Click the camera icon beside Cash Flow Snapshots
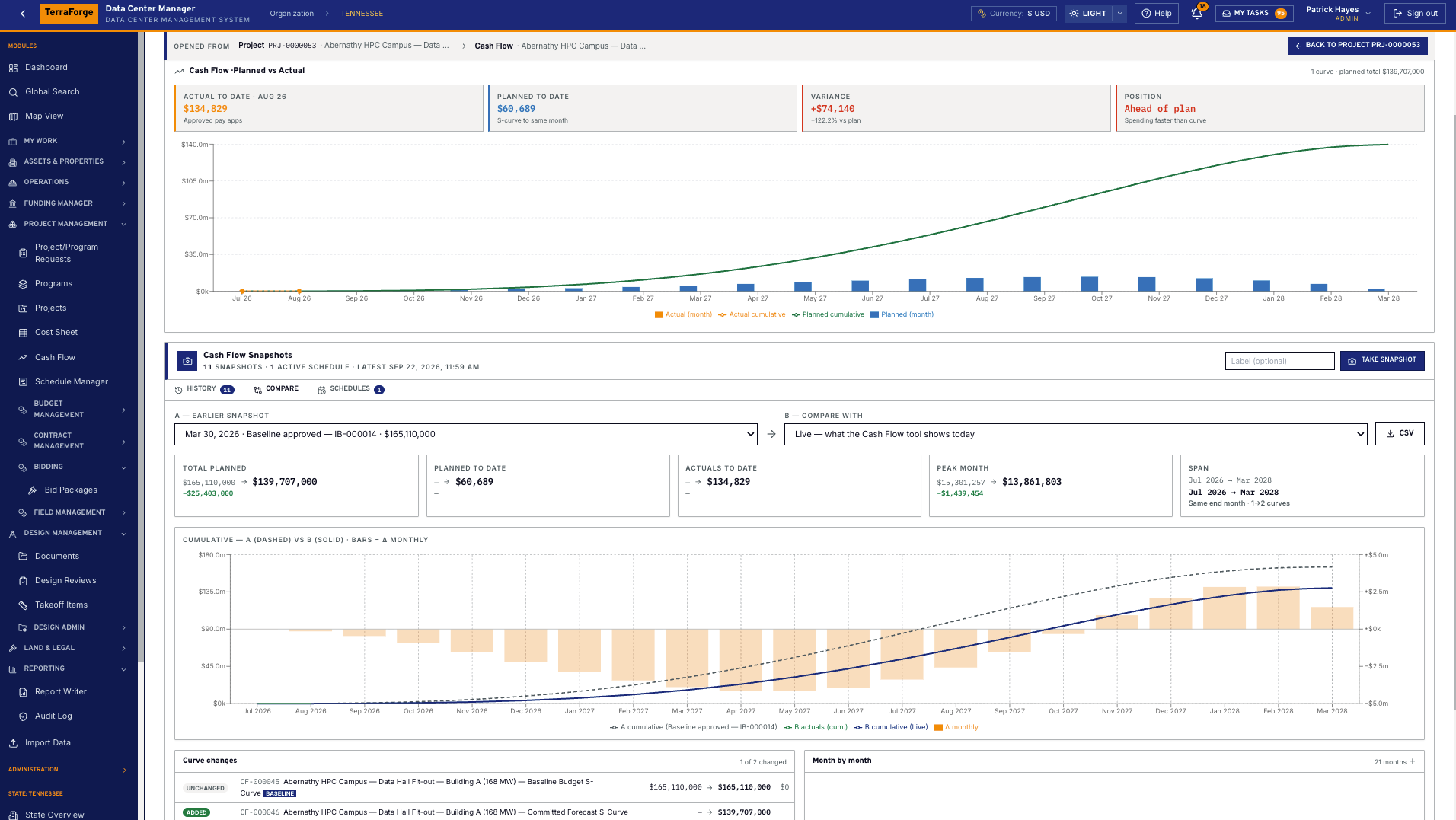This screenshot has width=1456, height=820. 187,361
